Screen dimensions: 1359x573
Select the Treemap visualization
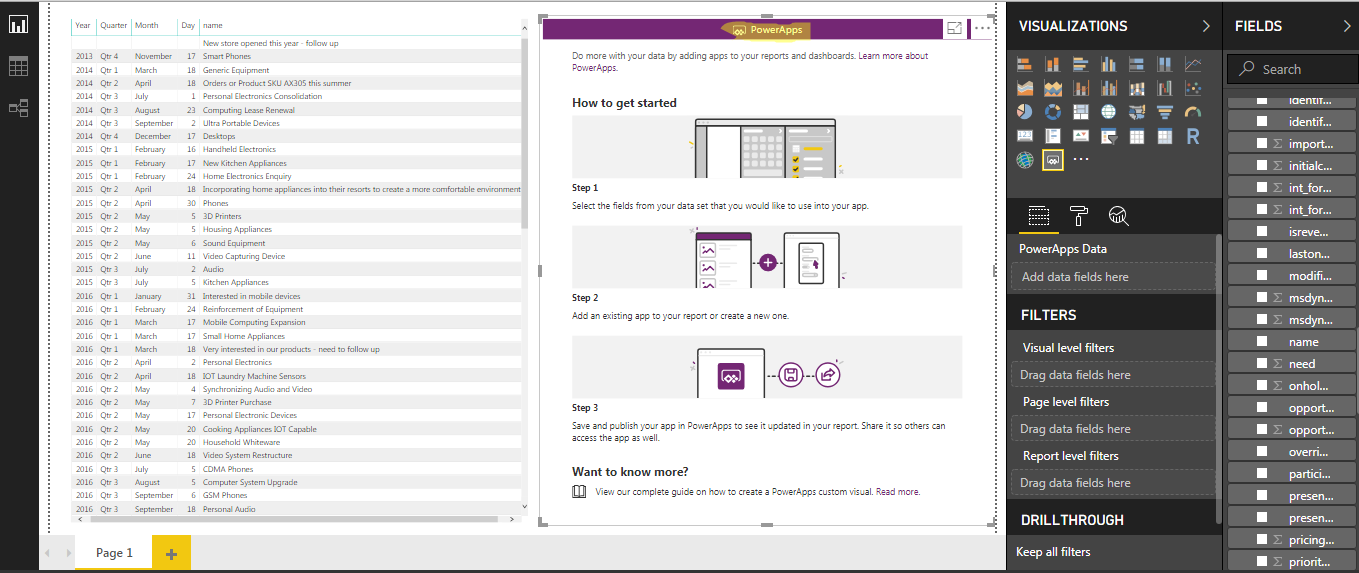click(1080, 112)
